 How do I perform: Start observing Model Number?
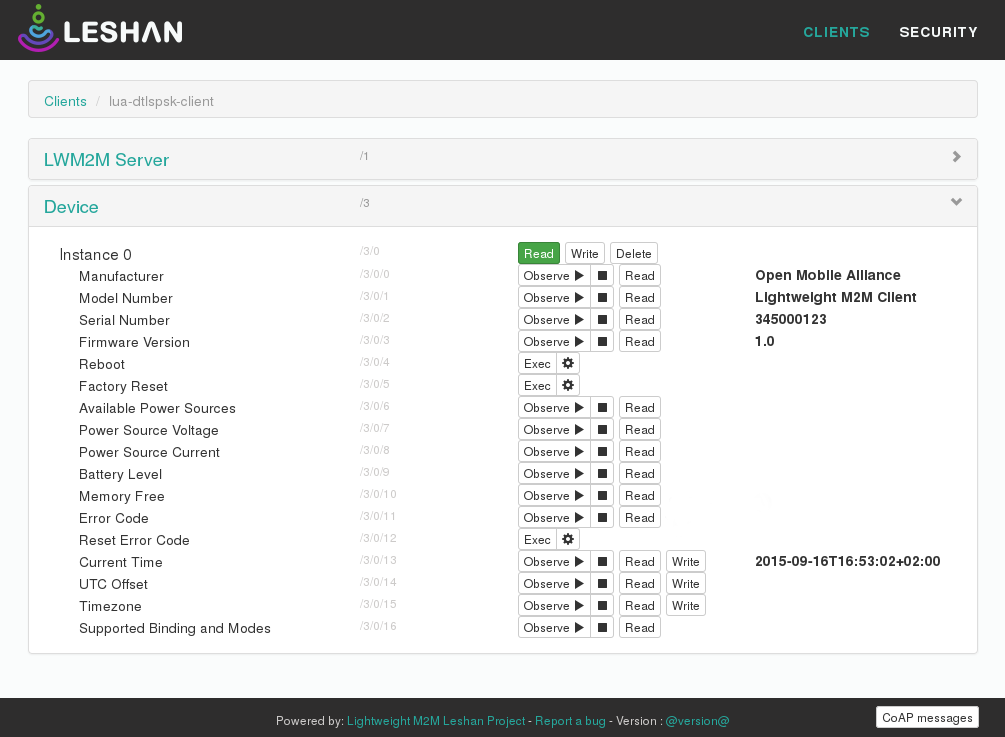[554, 297]
